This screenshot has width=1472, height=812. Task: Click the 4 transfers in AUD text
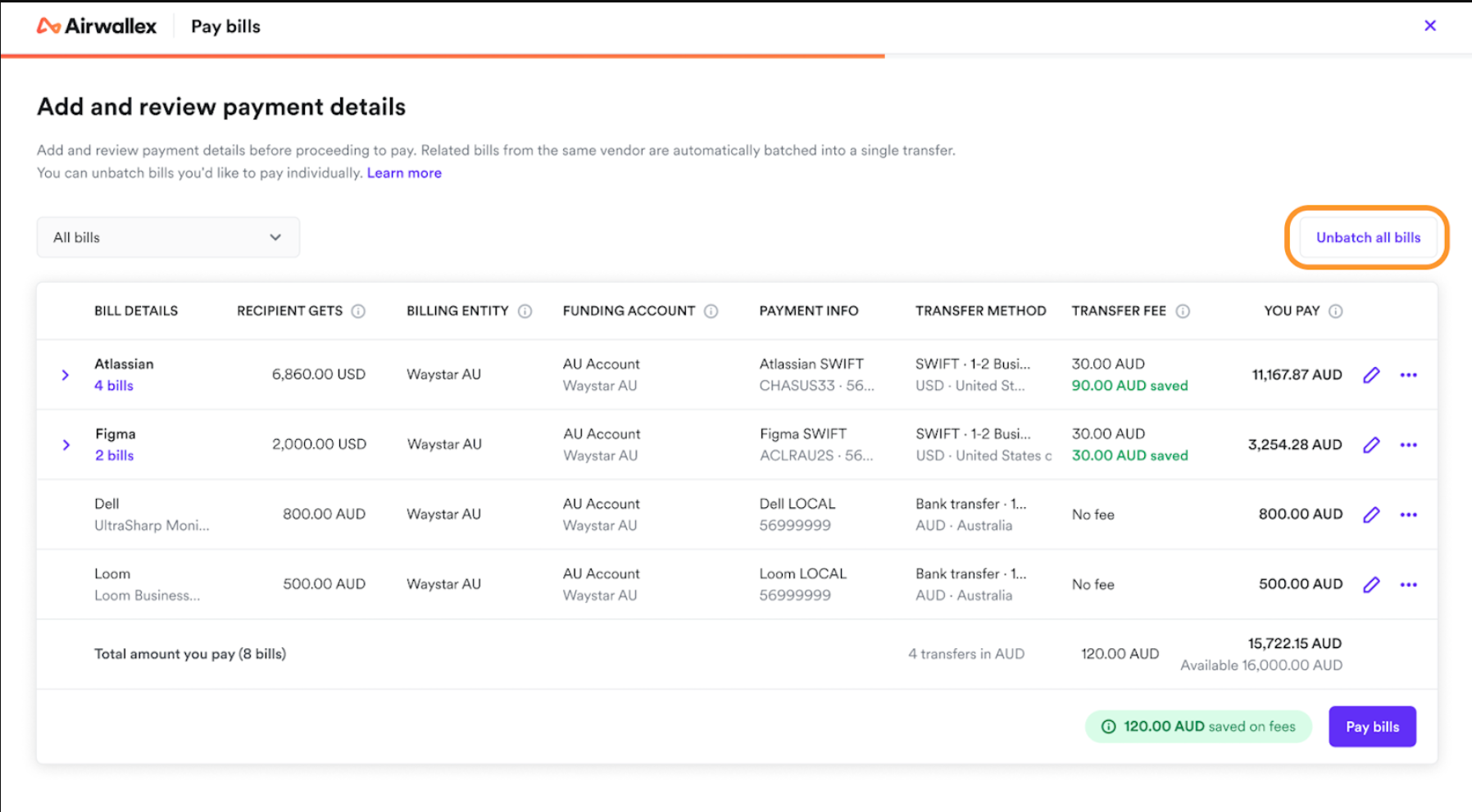pos(966,654)
